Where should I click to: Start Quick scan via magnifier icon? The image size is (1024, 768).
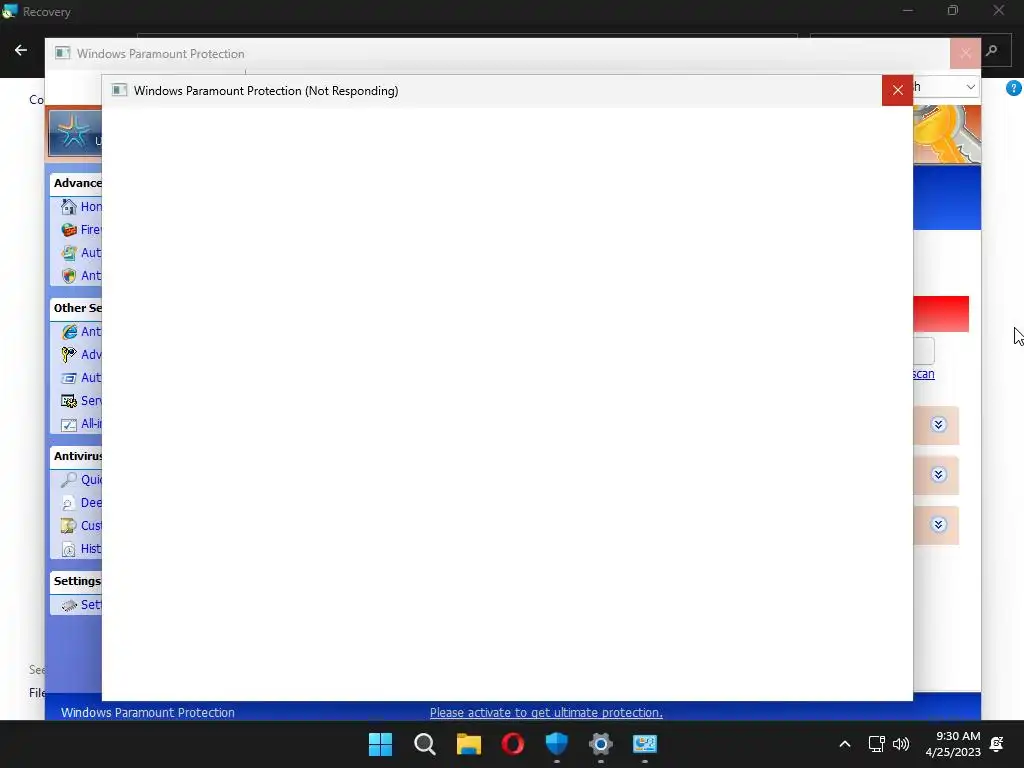69,480
